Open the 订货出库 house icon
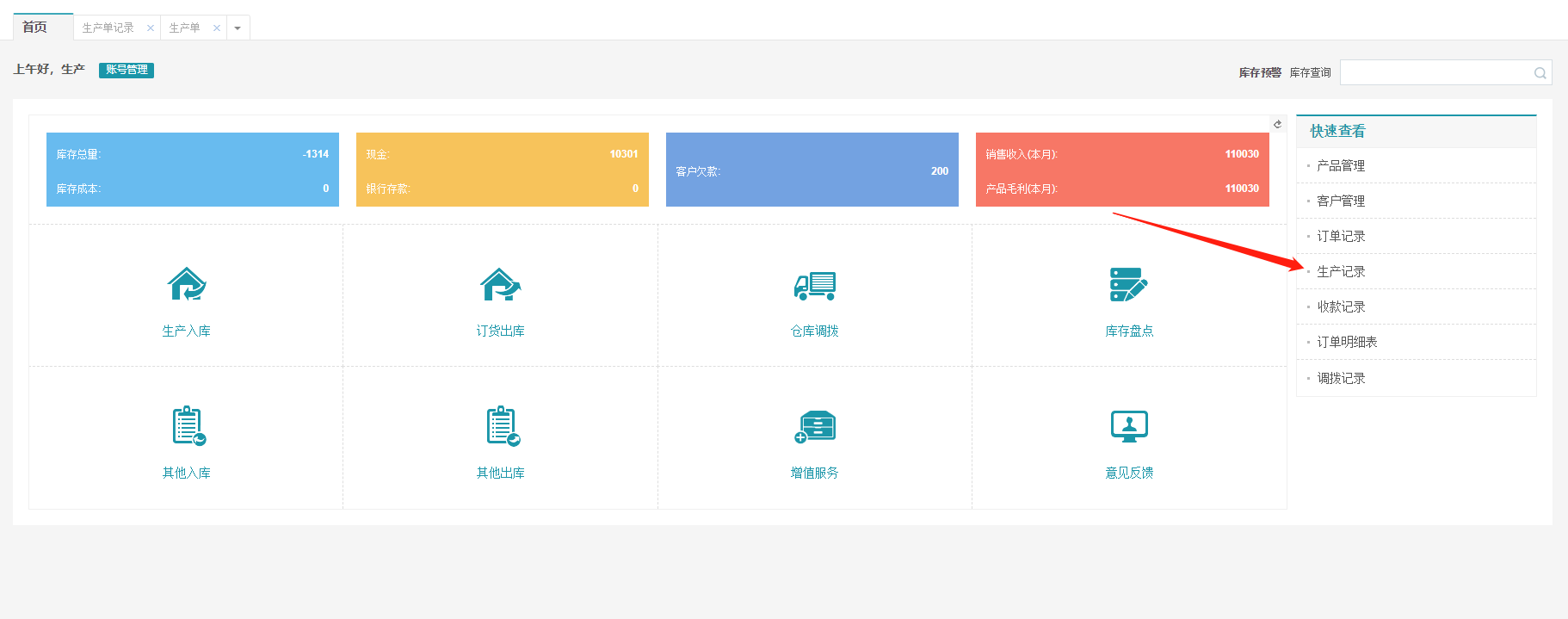The image size is (1568, 619). click(x=501, y=284)
